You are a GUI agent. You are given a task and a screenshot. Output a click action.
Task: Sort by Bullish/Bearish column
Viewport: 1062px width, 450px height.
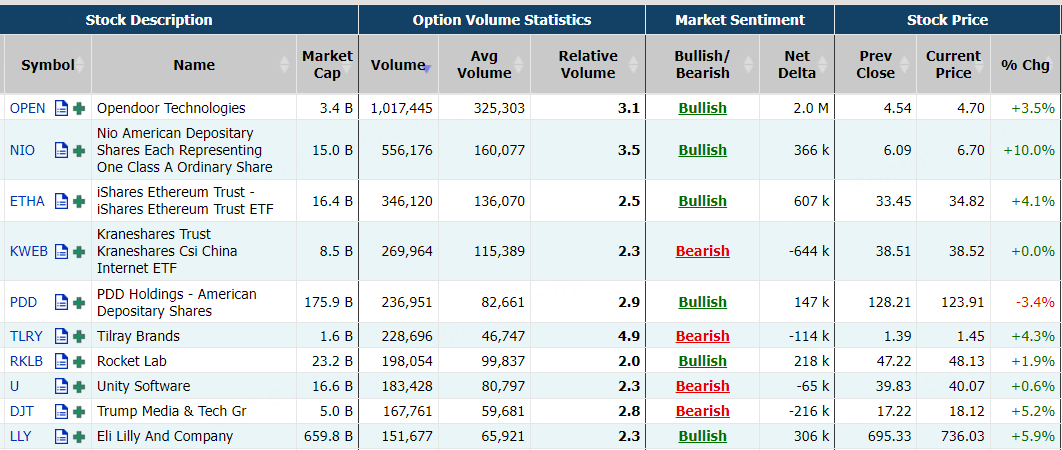(x=702, y=65)
